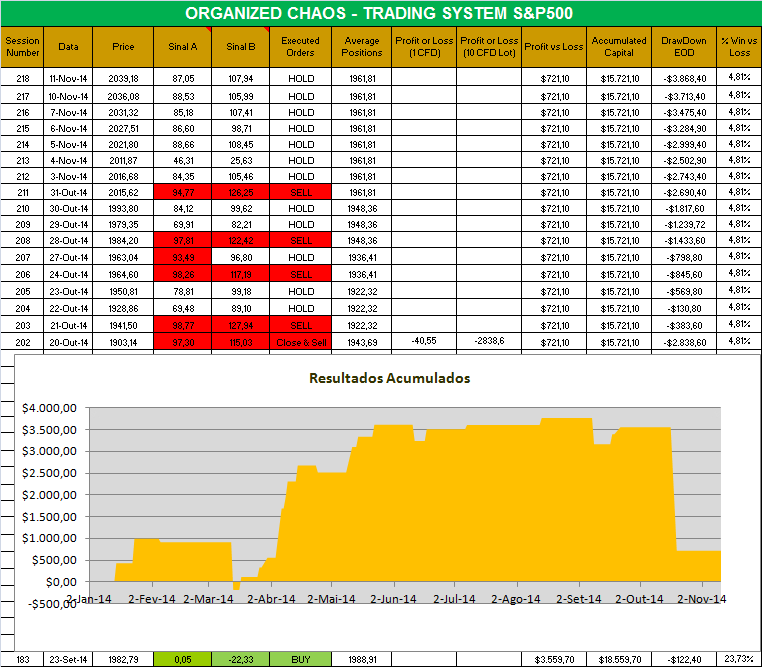Select the Session Number column header
The height and width of the screenshot is (667, 762).
coord(22,47)
